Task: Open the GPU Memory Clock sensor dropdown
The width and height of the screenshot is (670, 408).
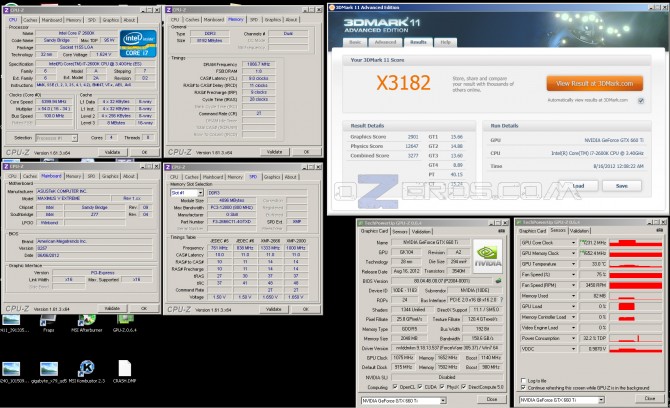Action: pyautogui.click(x=573, y=253)
